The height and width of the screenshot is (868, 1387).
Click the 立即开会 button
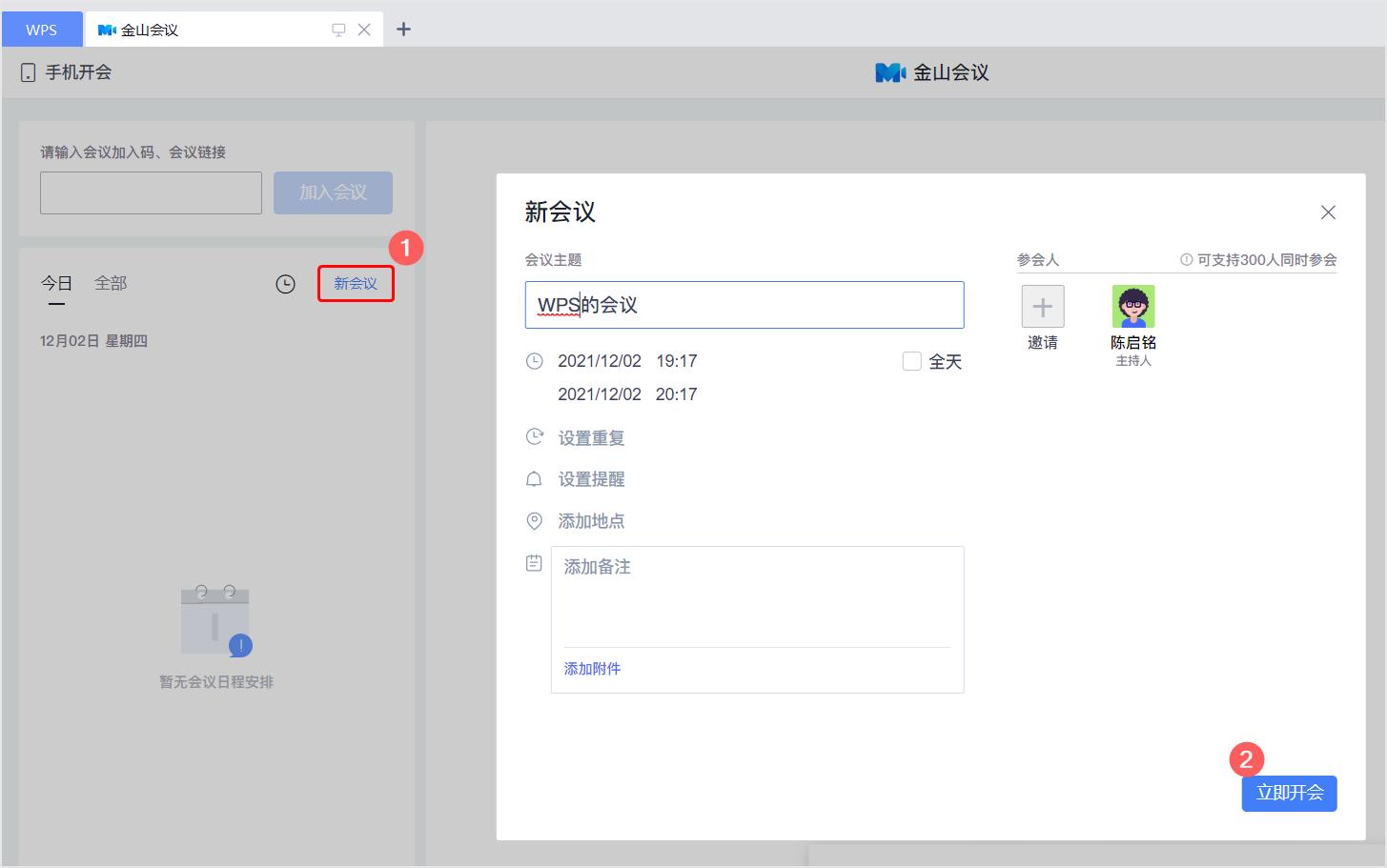pos(1289,793)
